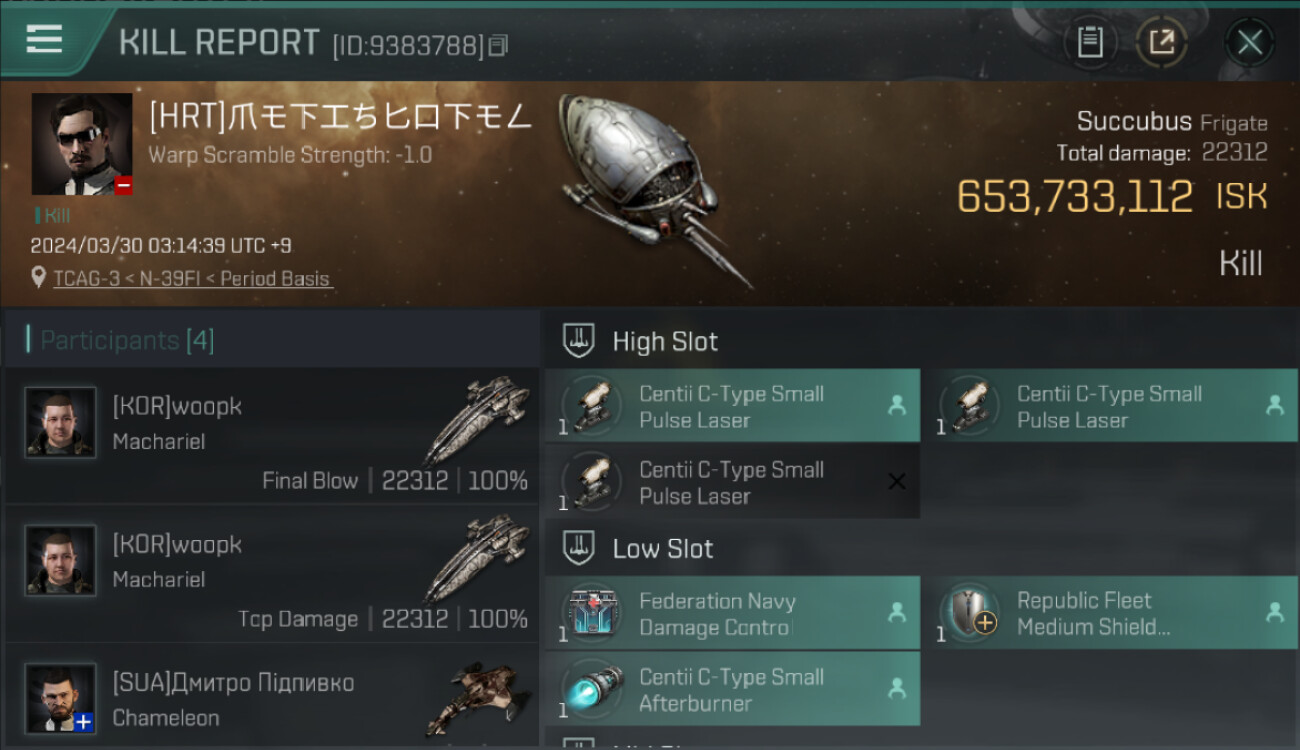Click person icon on first Pulse Laser

click(x=897, y=405)
